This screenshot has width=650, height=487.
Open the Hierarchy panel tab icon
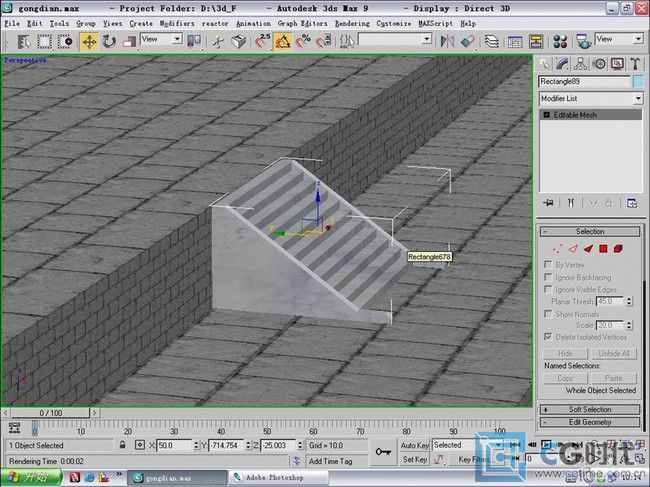point(582,62)
